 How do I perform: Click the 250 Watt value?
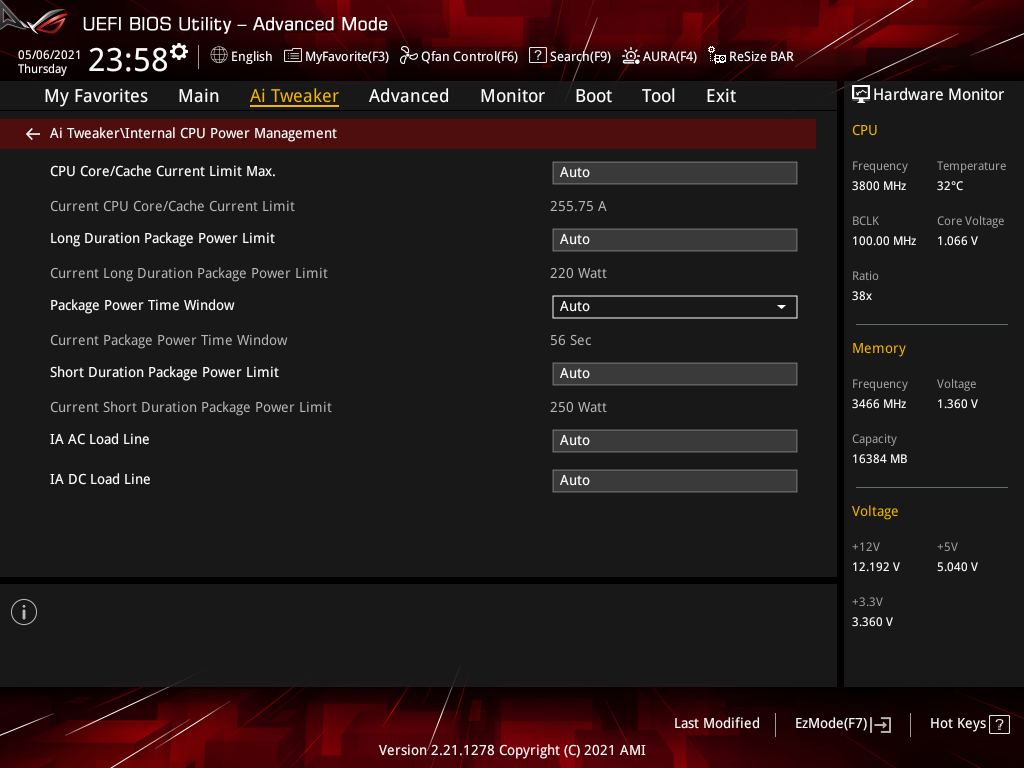point(578,407)
